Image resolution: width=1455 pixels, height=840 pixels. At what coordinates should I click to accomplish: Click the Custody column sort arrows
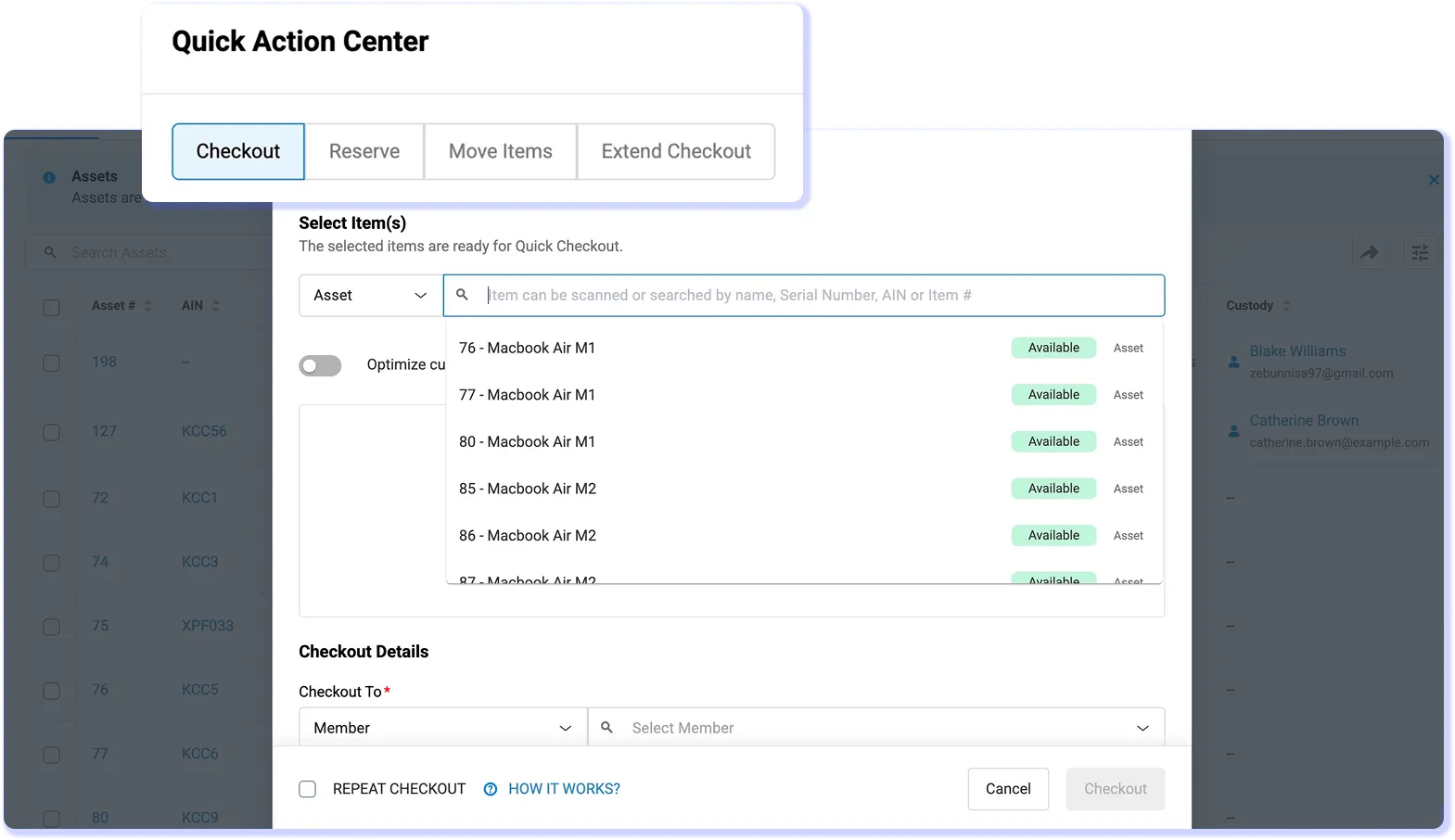[1285, 306]
